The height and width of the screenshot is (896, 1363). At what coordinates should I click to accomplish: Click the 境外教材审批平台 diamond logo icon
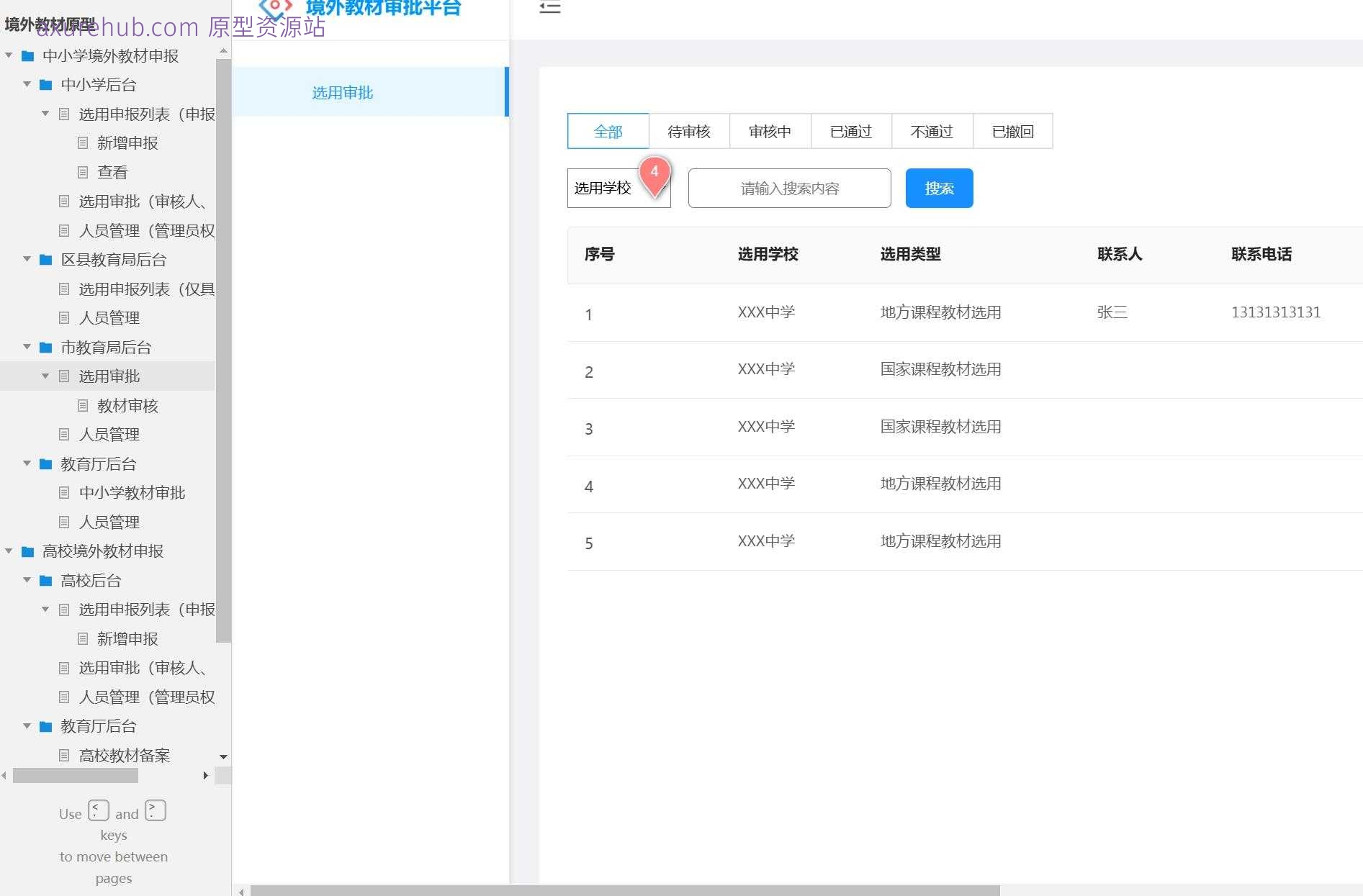coord(274,7)
